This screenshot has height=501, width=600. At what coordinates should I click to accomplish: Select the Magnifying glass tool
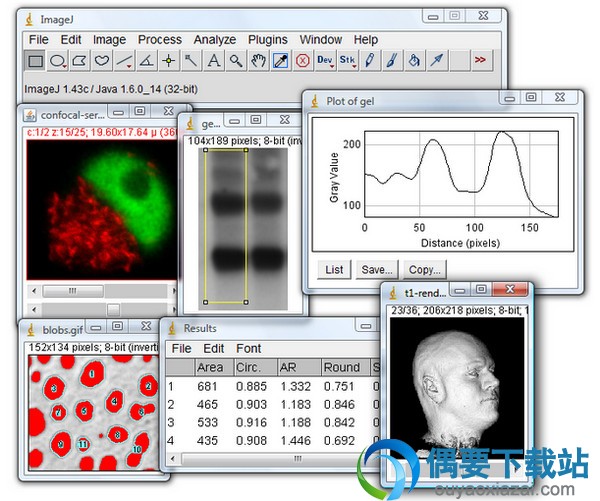pos(236,60)
